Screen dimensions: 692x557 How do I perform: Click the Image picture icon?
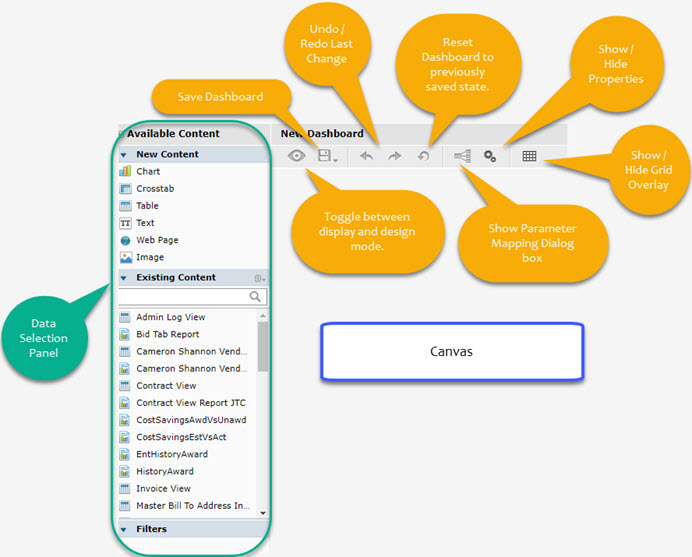coord(126,257)
